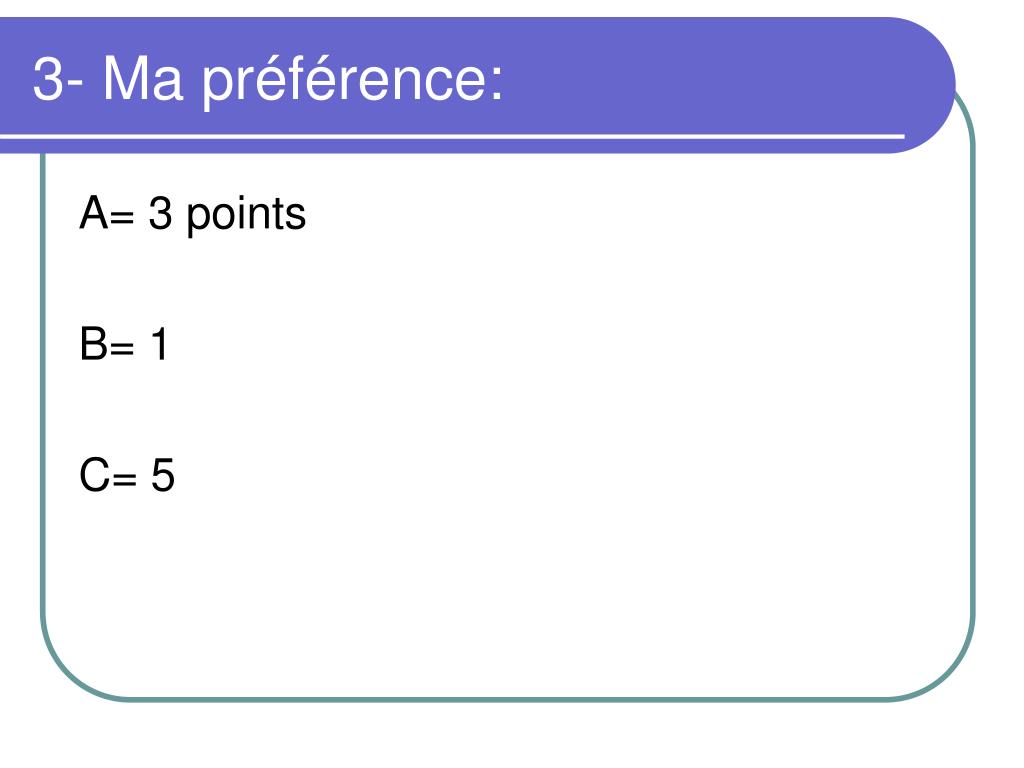
Task: Click the letter 'C' in the third line
Action: click(x=94, y=475)
